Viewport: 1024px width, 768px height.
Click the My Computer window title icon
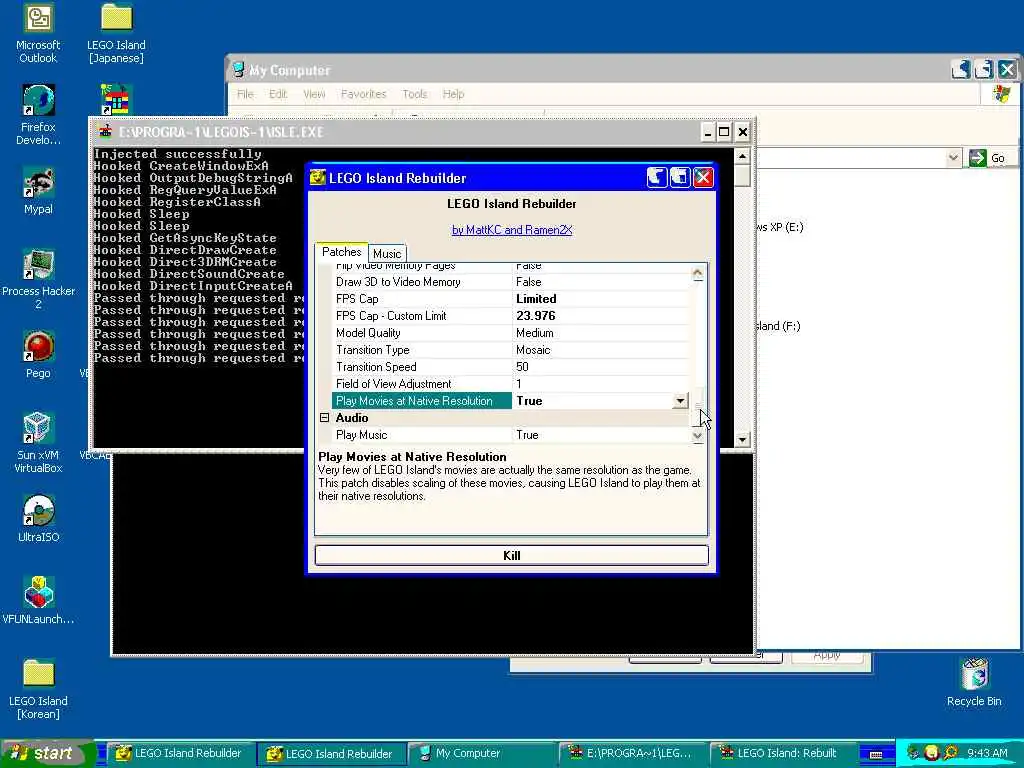pyautogui.click(x=239, y=69)
